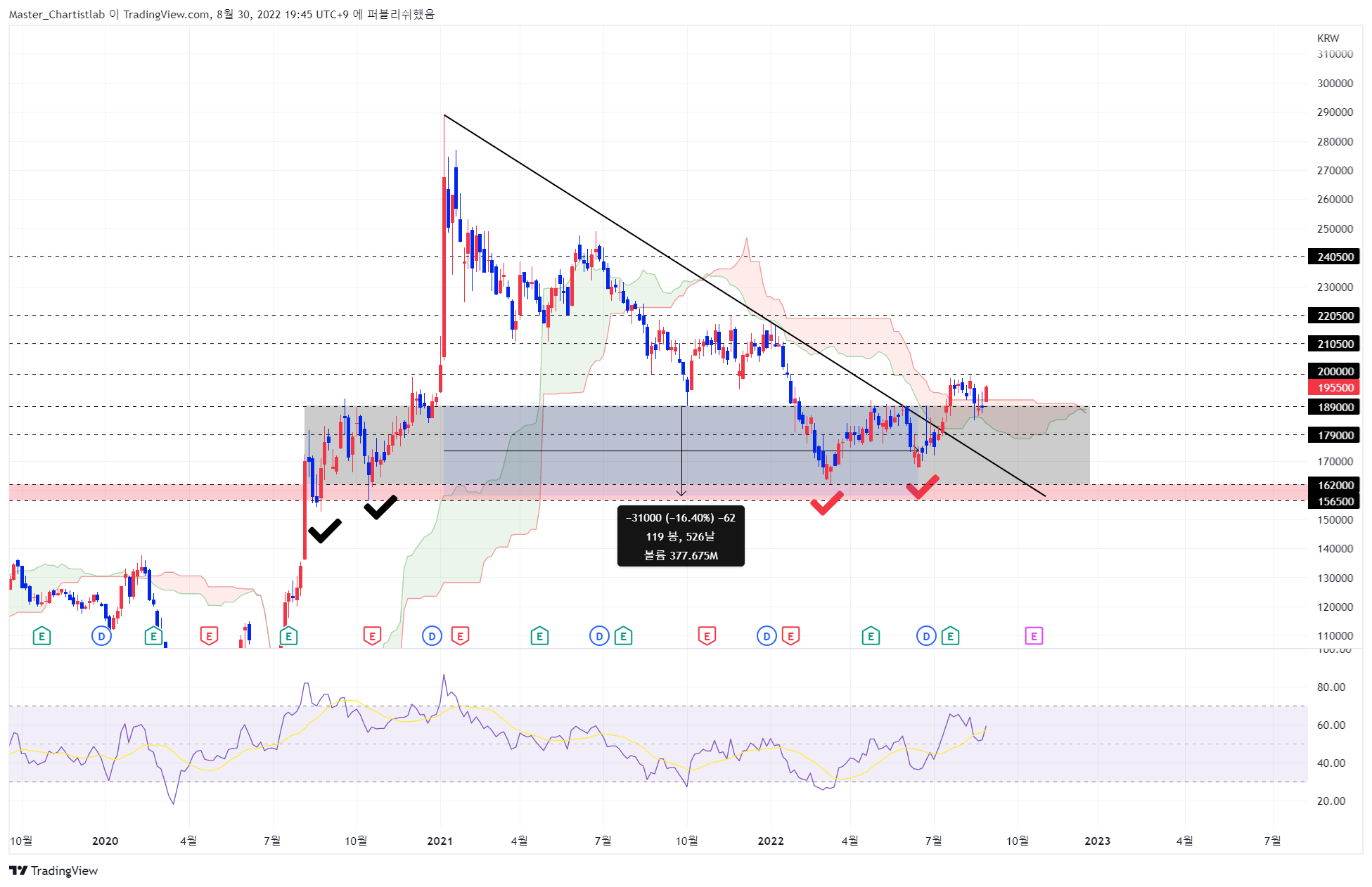Click green earnings E marker of late July 2022
Viewport: 1372px width, 887px height.
(x=950, y=637)
